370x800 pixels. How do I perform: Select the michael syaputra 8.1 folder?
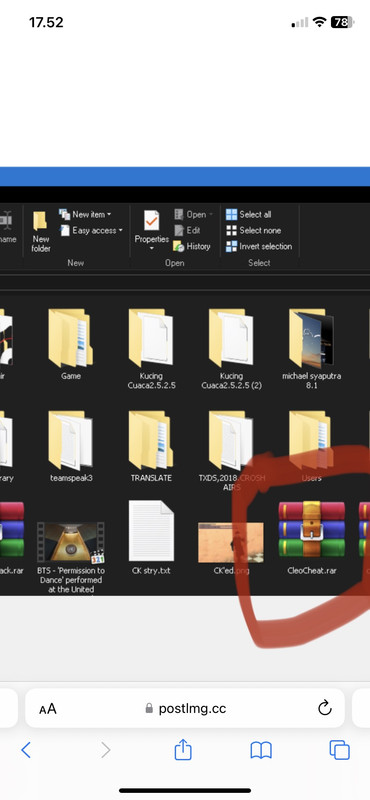click(311, 349)
